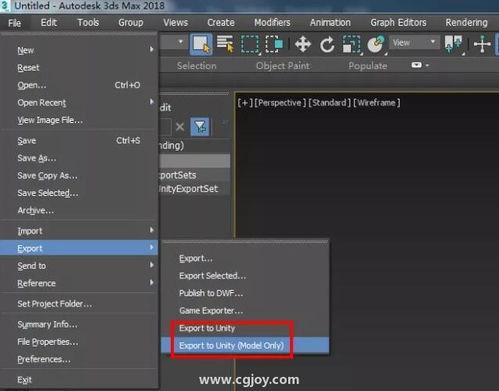Choose the Rectangular Selection Region icon
Image resolution: width=499 pixels, height=391 pixels.
(250, 44)
